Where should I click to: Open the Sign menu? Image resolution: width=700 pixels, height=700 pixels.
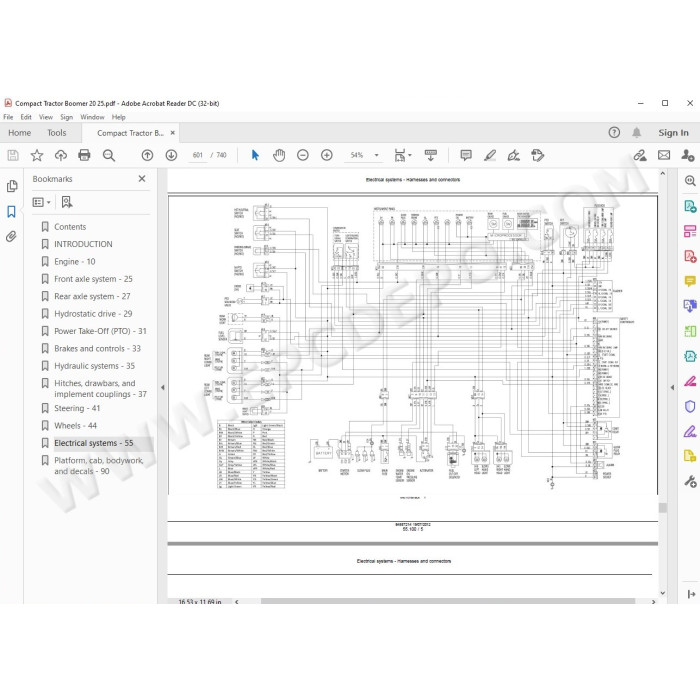pyautogui.click(x=67, y=117)
